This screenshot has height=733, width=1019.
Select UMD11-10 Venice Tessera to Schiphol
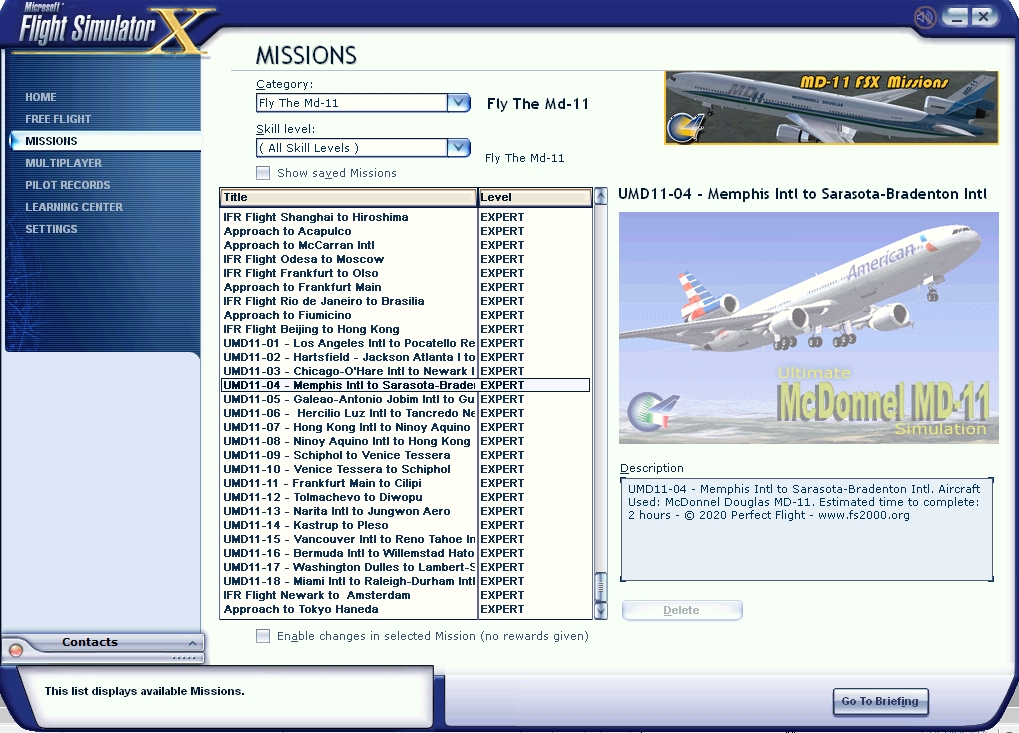(x=406, y=469)
